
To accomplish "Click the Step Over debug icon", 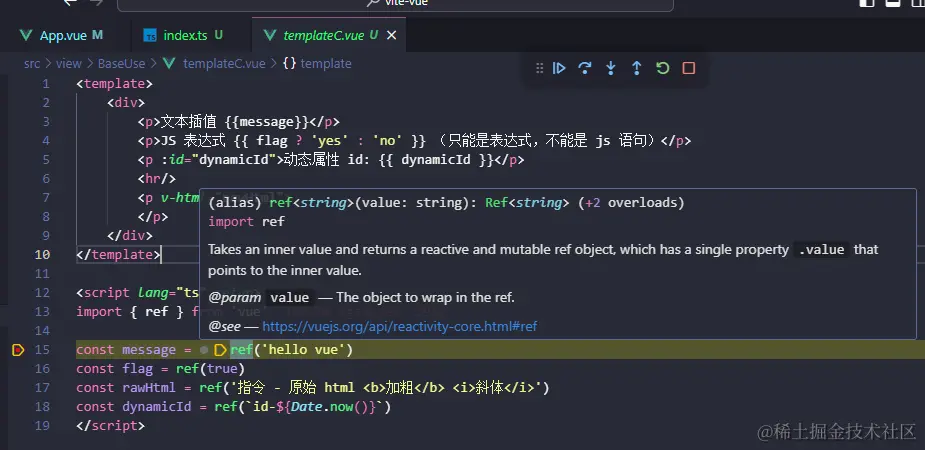I will tap(585, 68).
